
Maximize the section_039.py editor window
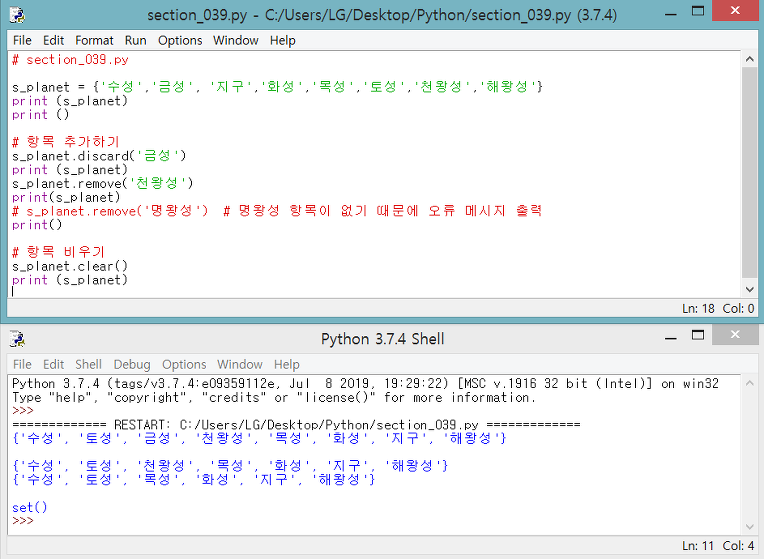coord(698,12)
